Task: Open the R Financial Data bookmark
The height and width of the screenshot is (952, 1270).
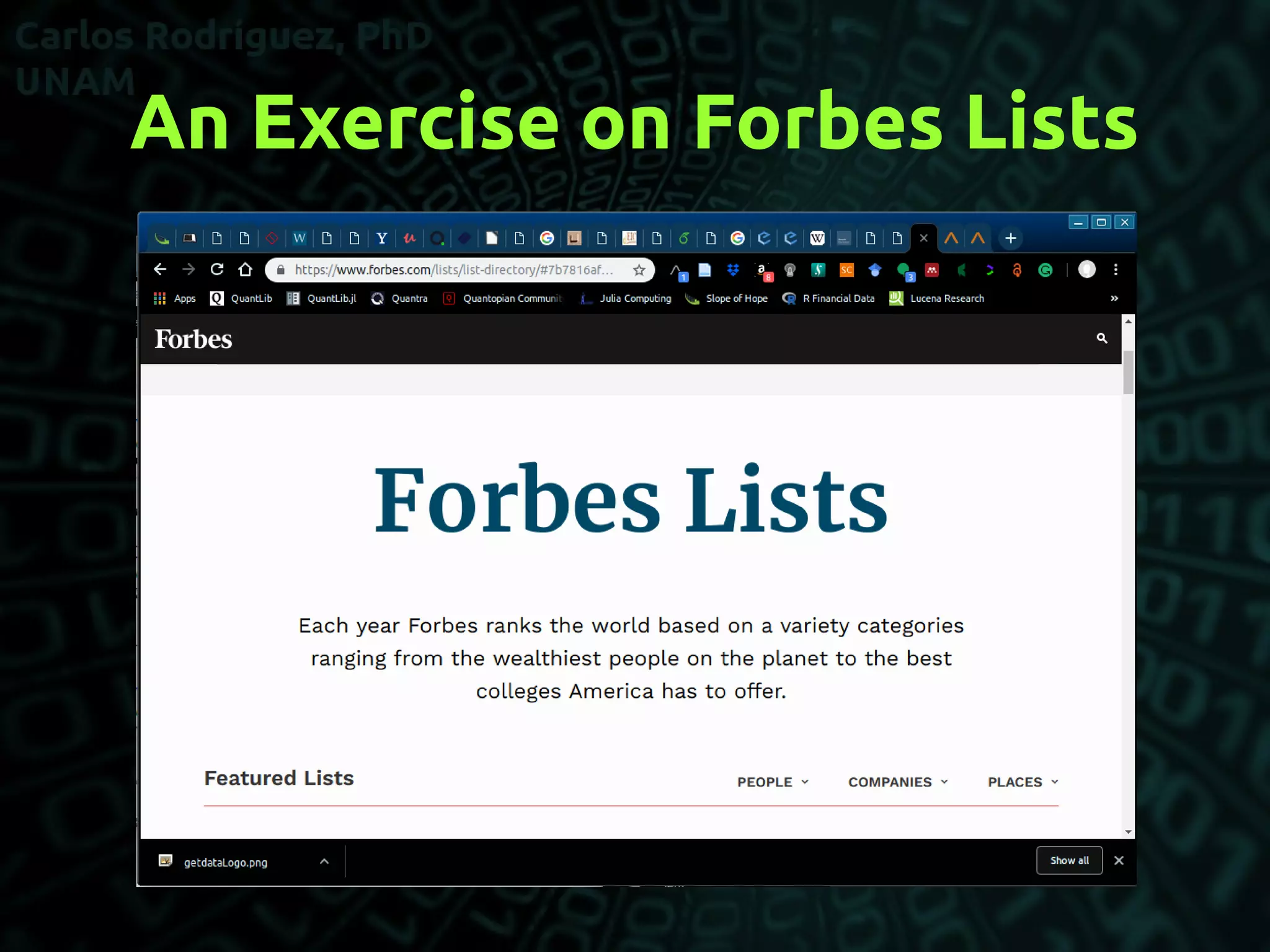Action: pos(828,298)
